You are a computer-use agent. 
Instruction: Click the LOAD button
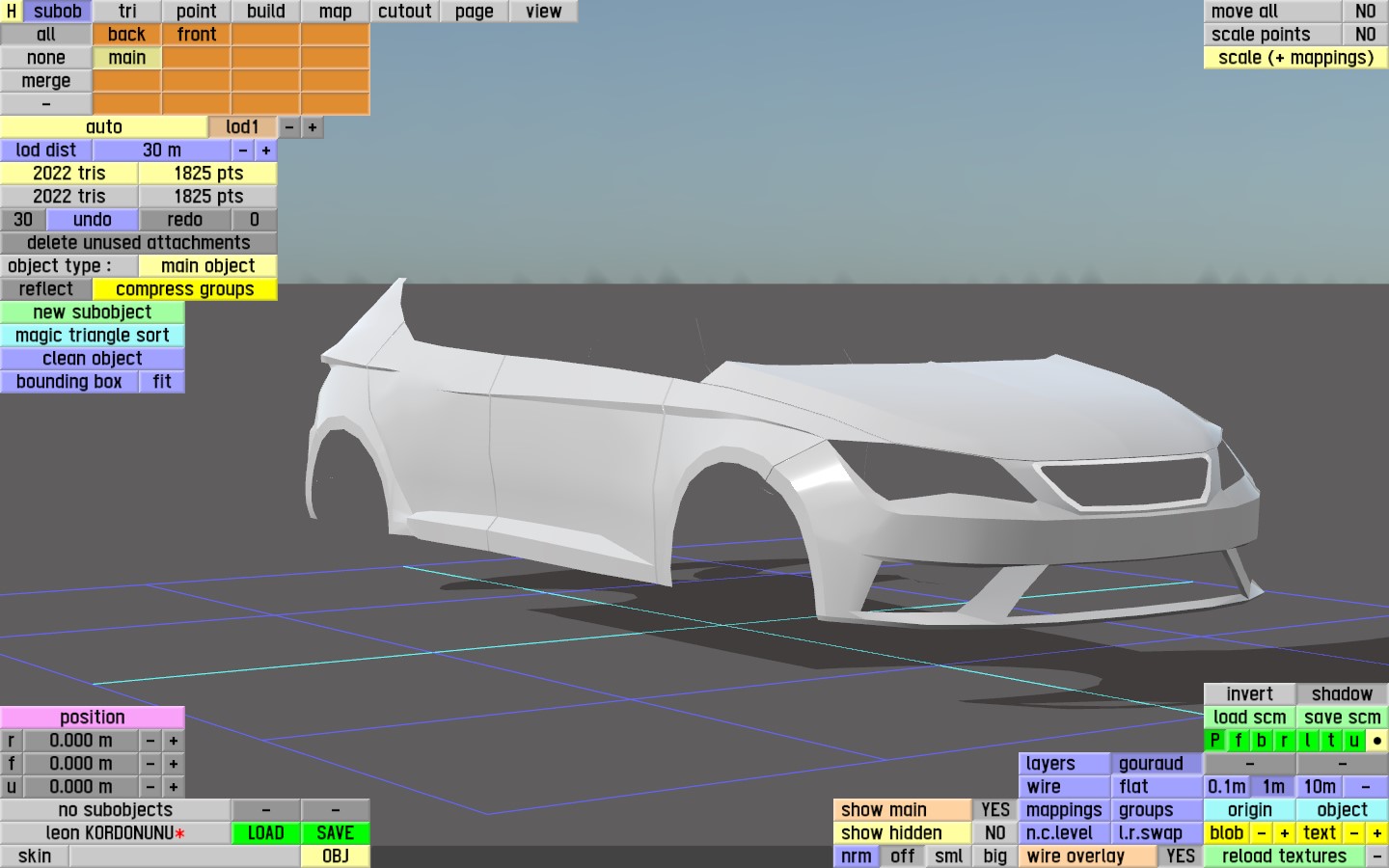click(x=266, y=833)
